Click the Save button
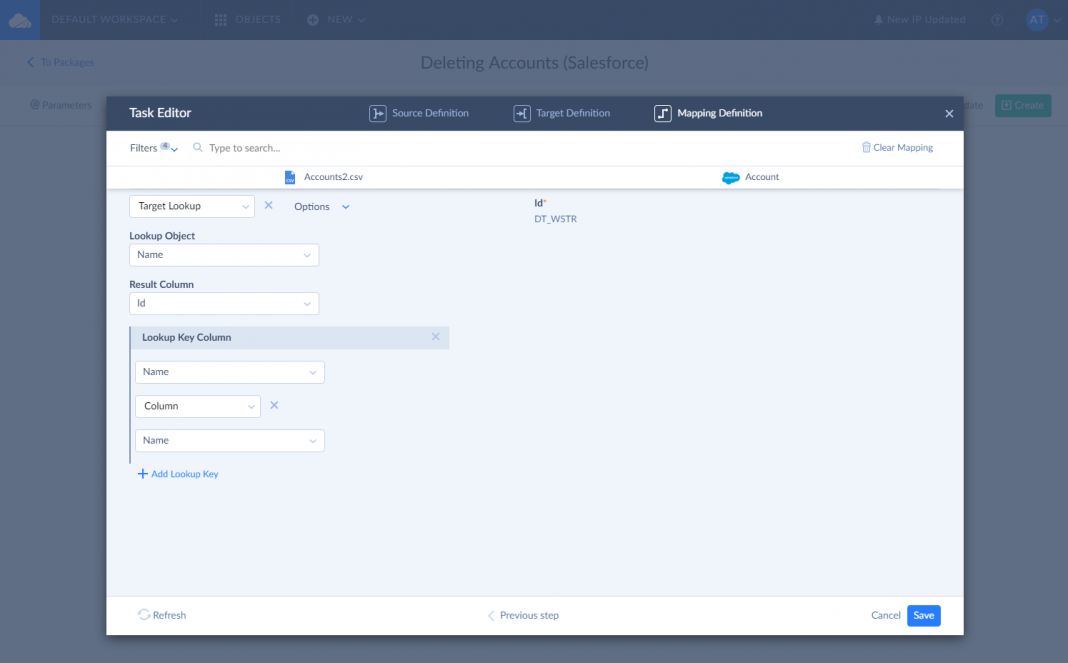This screenshot has height=663, width=1068. point(923,615)
